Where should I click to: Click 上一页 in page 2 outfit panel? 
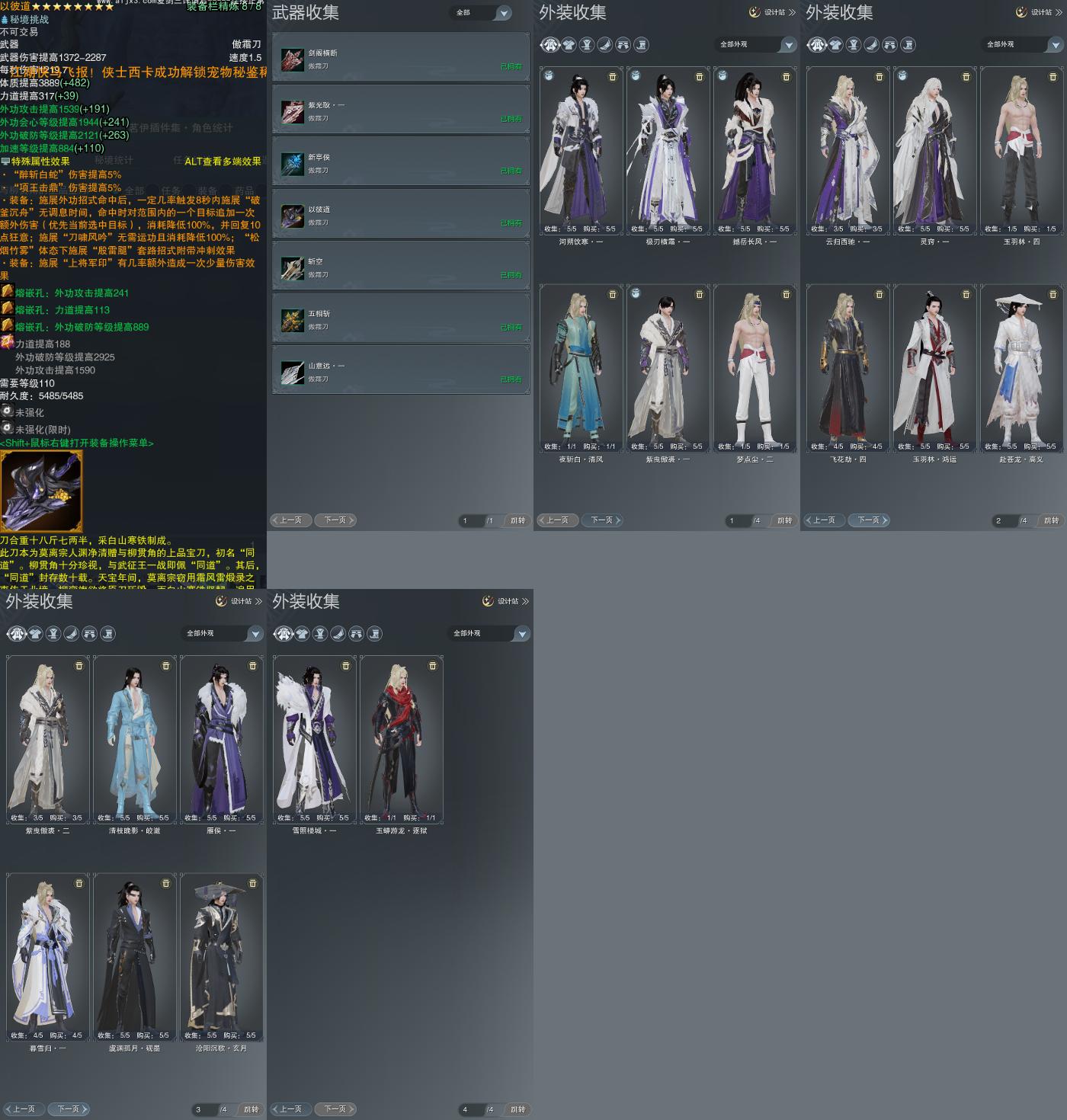pyautogui.click(x=824, y=520)
